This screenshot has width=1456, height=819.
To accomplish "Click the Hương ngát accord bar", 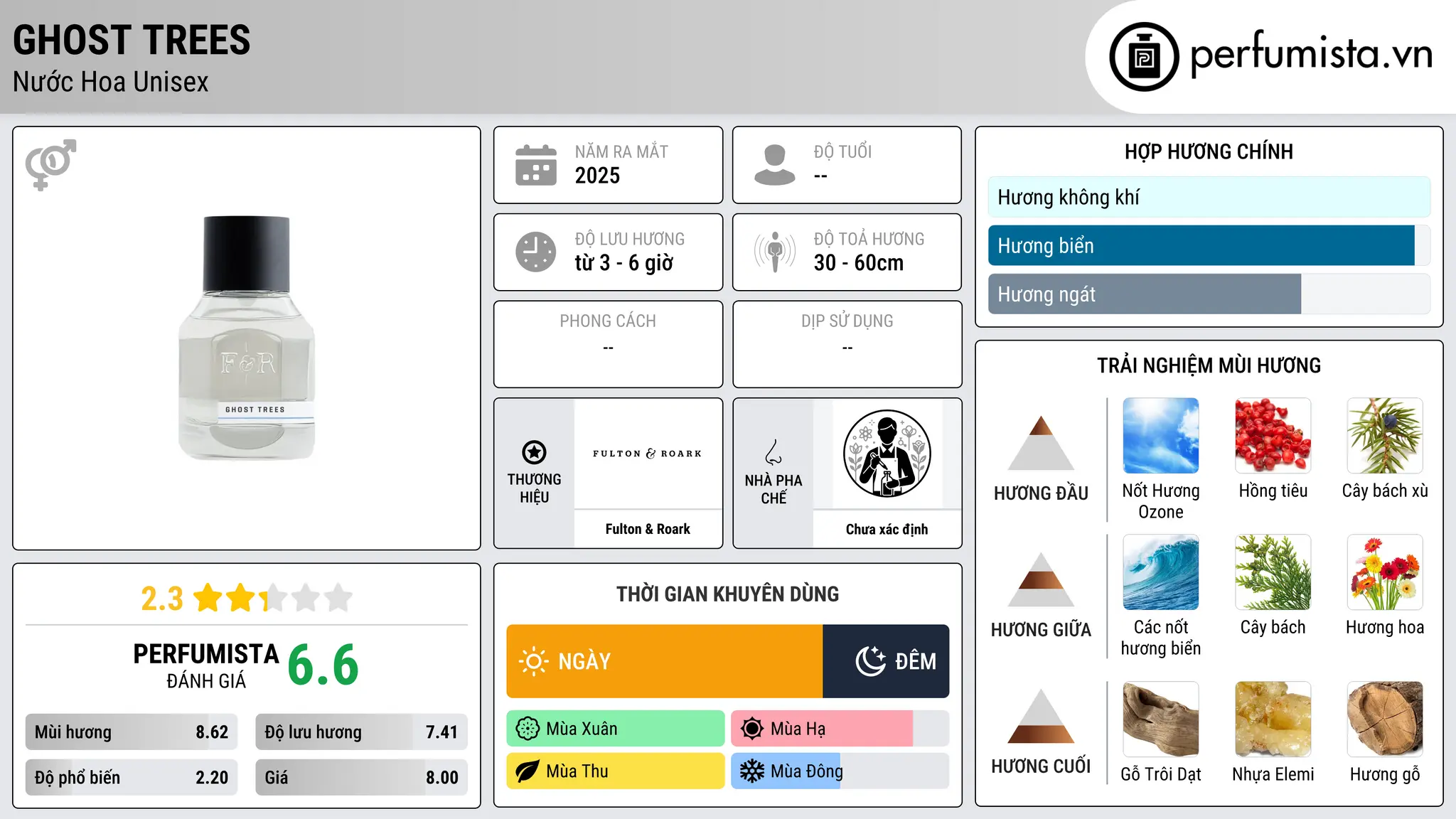I will pyautogui.click(x=1209, y=294).
